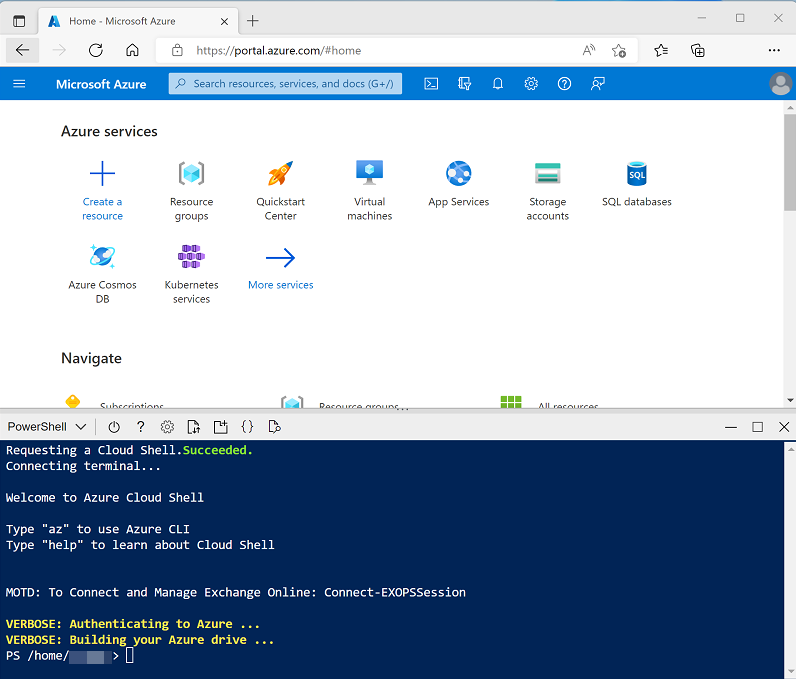This screenshot has width=796, height=679.
Task: Open the Azure portal hamburger menu
Action: click(19, 84)
